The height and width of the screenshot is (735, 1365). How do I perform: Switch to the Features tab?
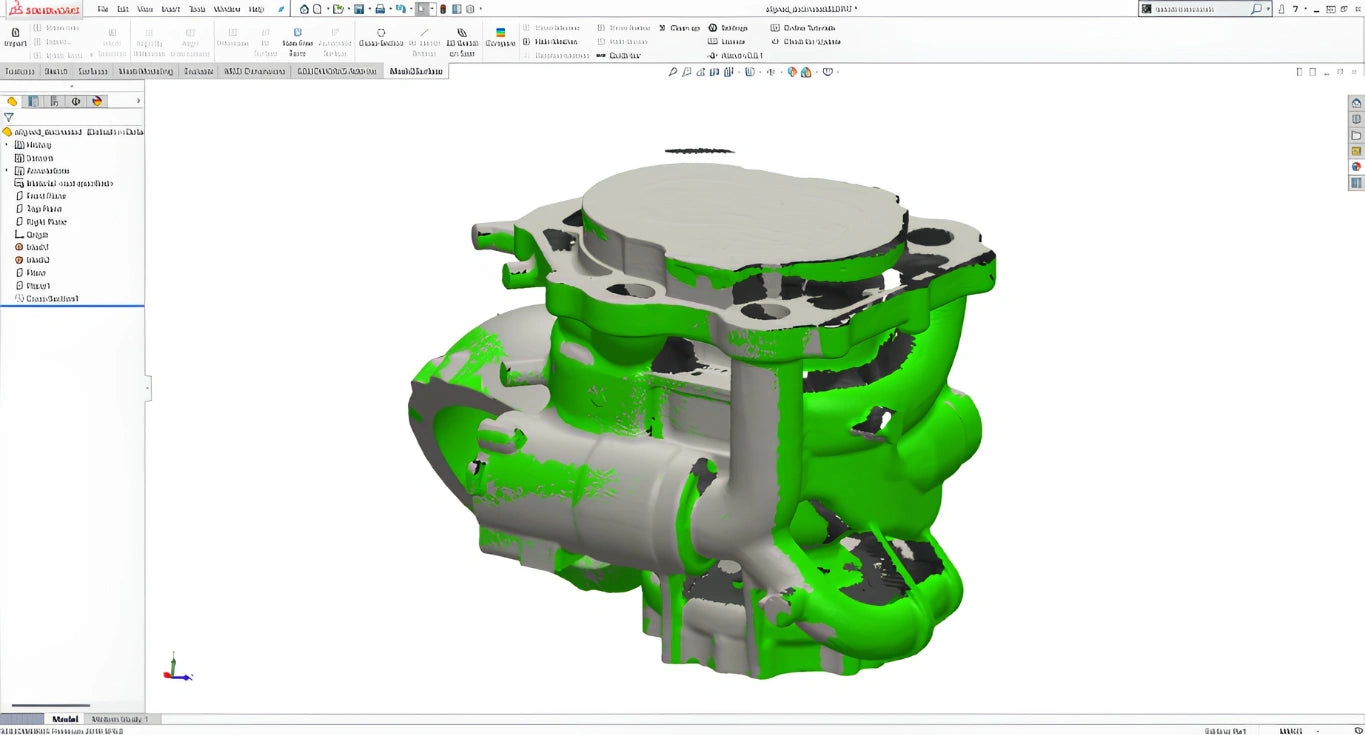[x=19, y=71]
